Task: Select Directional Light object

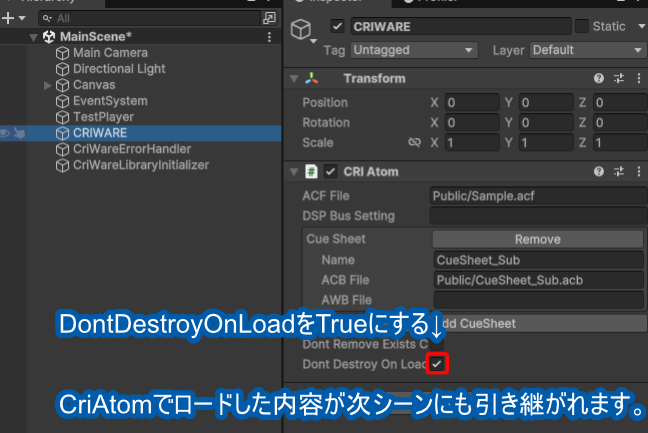Action: click(119, 69)
